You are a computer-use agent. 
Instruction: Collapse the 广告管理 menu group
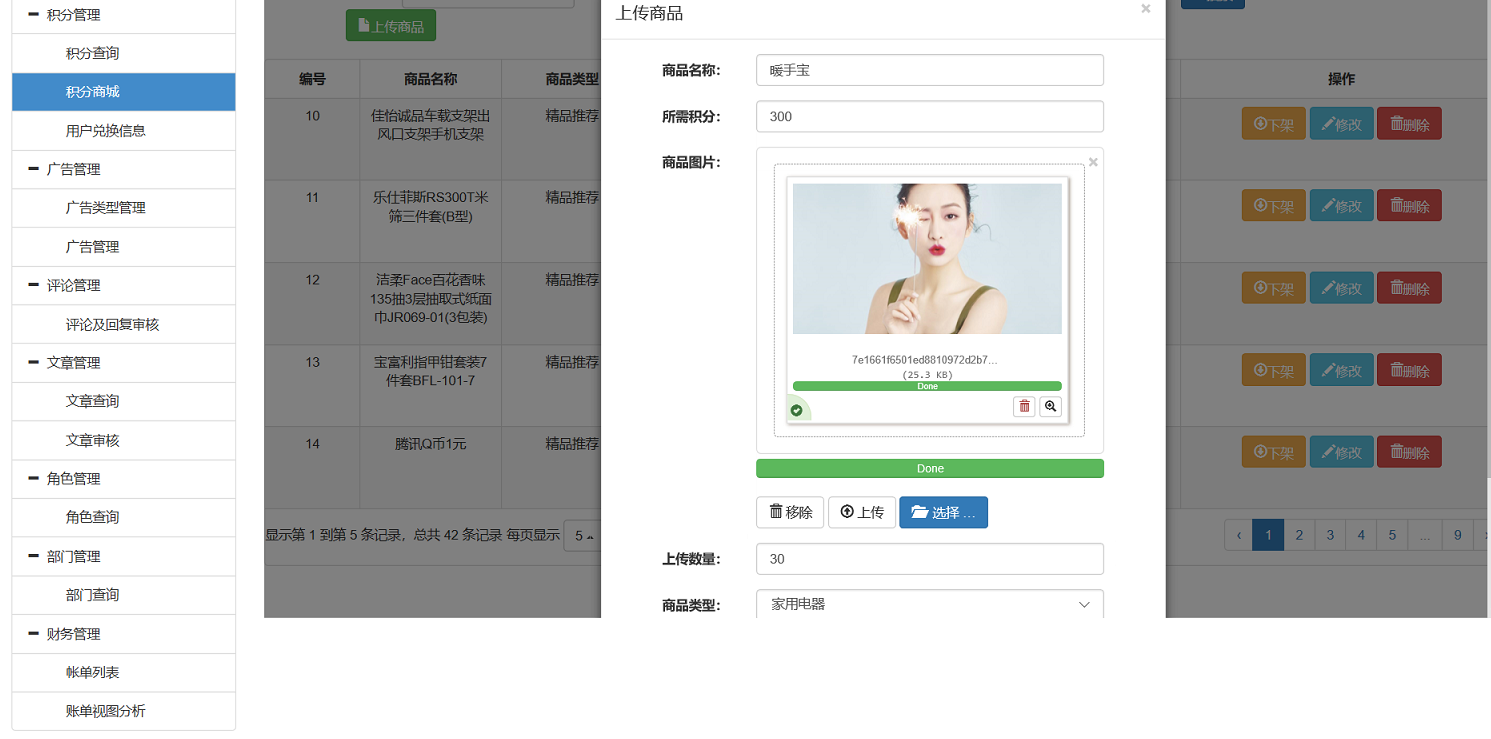[34, 170]
